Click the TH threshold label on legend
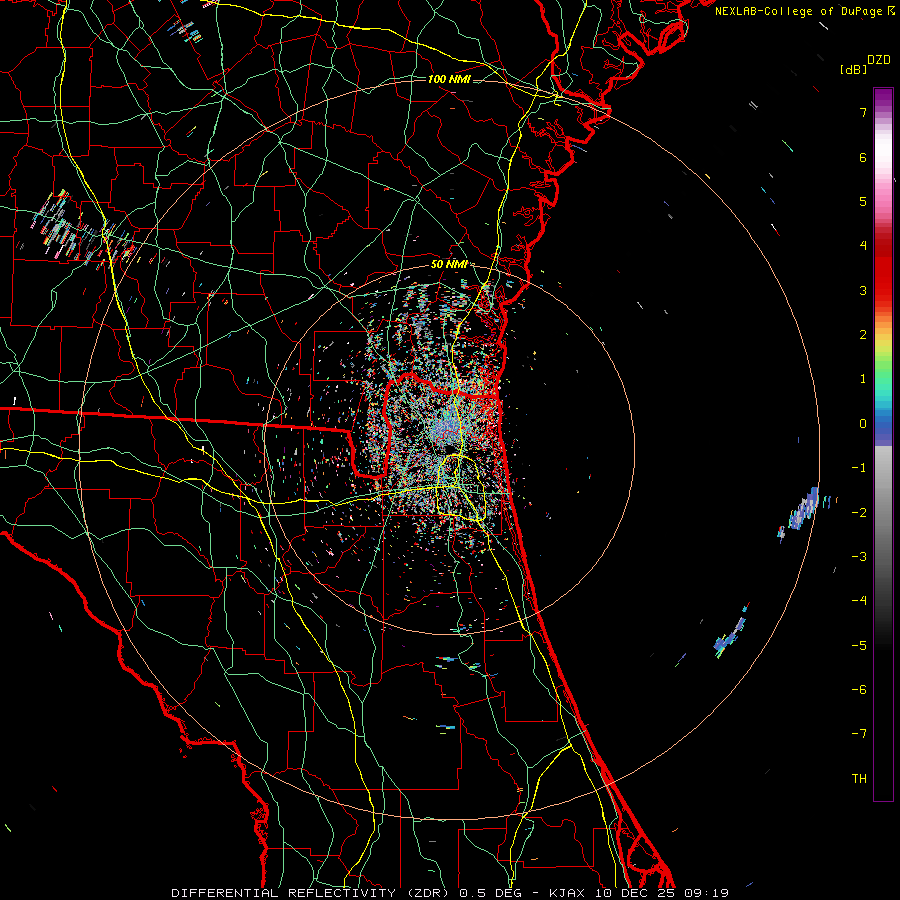Screen dimensions: 900x900 (x=859, y=779)
